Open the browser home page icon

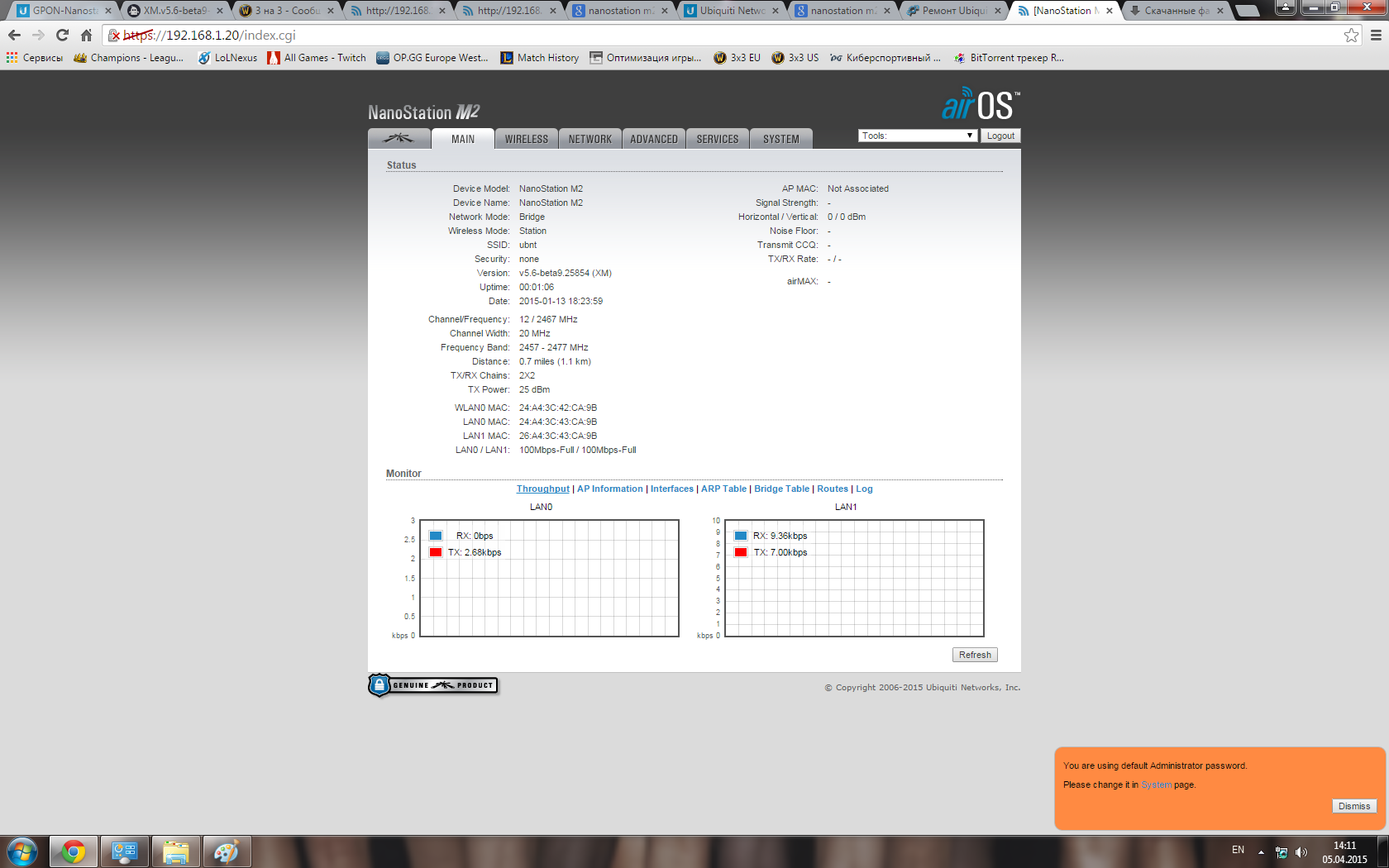tap(86, 35)
